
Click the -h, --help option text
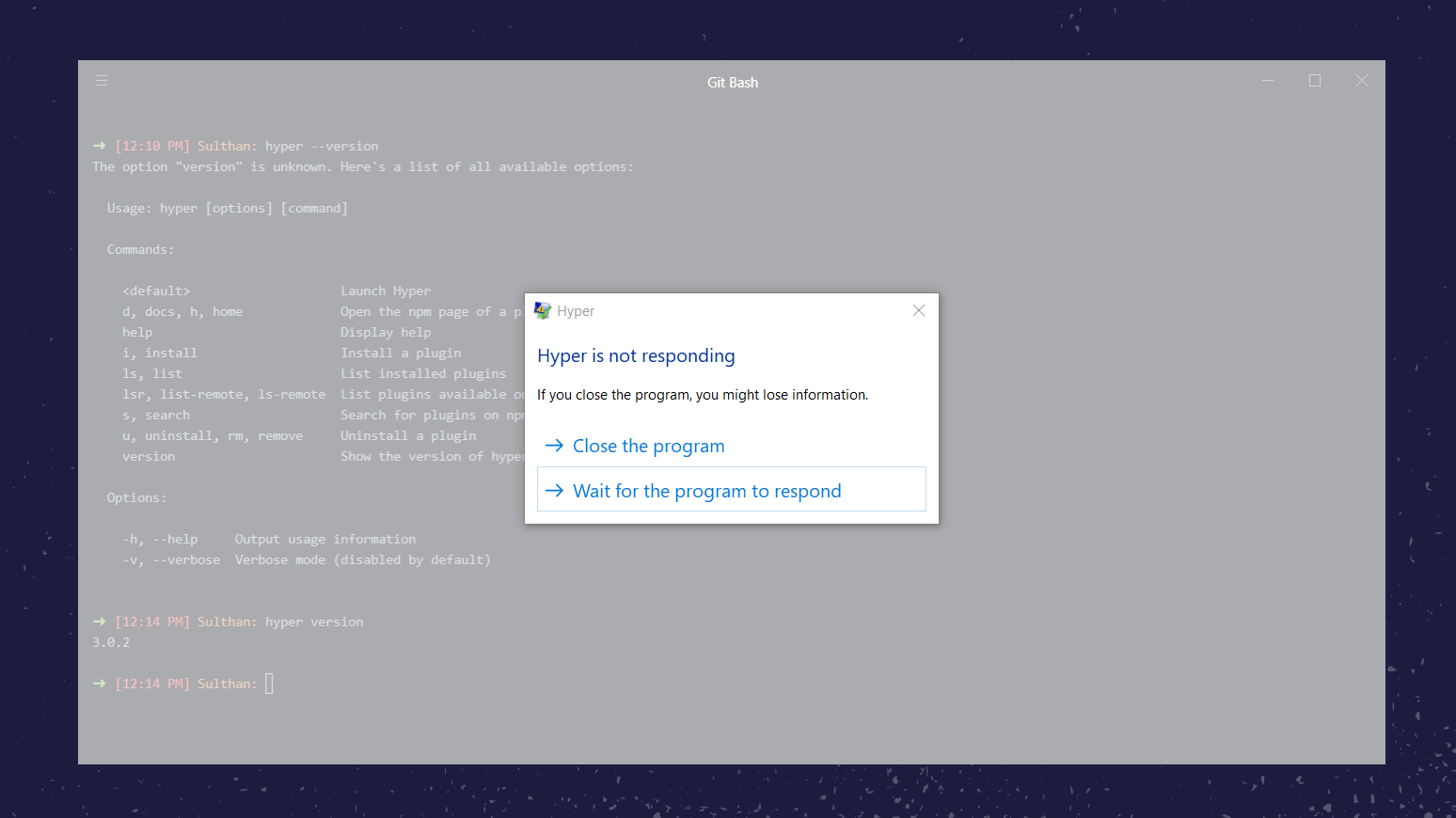point(160,539)
